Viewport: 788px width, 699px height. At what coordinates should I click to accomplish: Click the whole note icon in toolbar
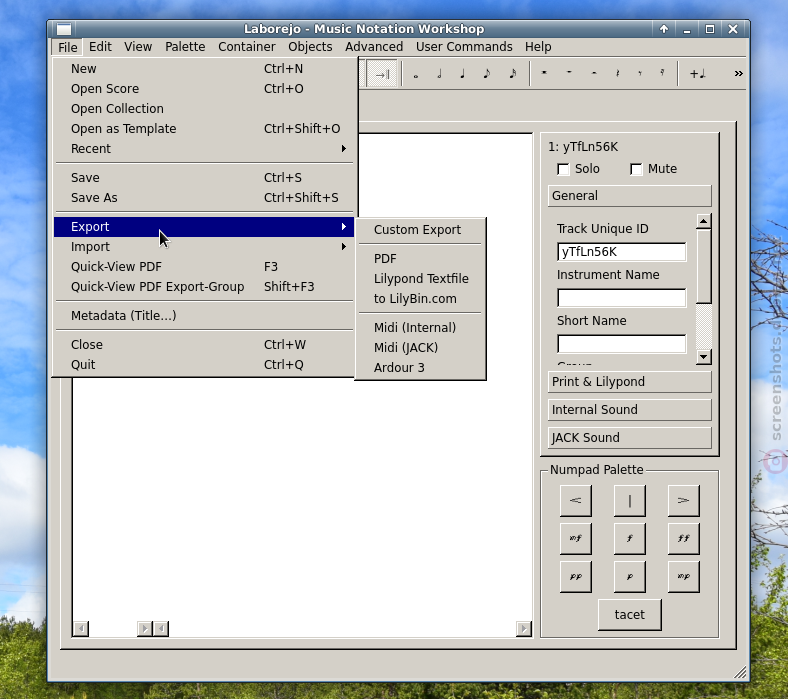pyautogui.click(x=416, y=74)
